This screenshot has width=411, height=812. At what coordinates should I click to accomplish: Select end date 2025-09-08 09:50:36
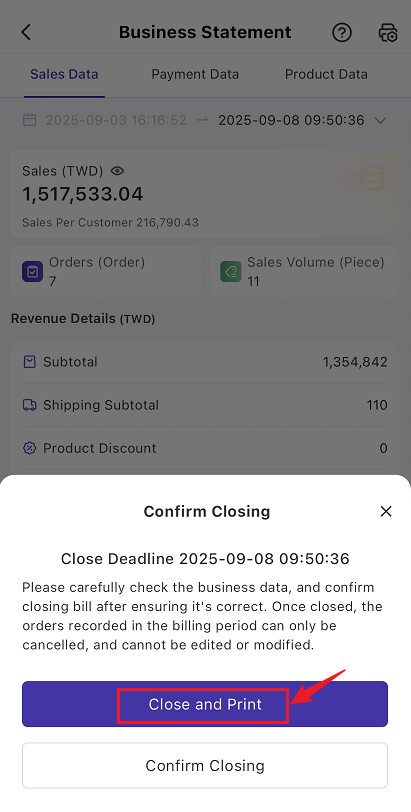[291, 121]
